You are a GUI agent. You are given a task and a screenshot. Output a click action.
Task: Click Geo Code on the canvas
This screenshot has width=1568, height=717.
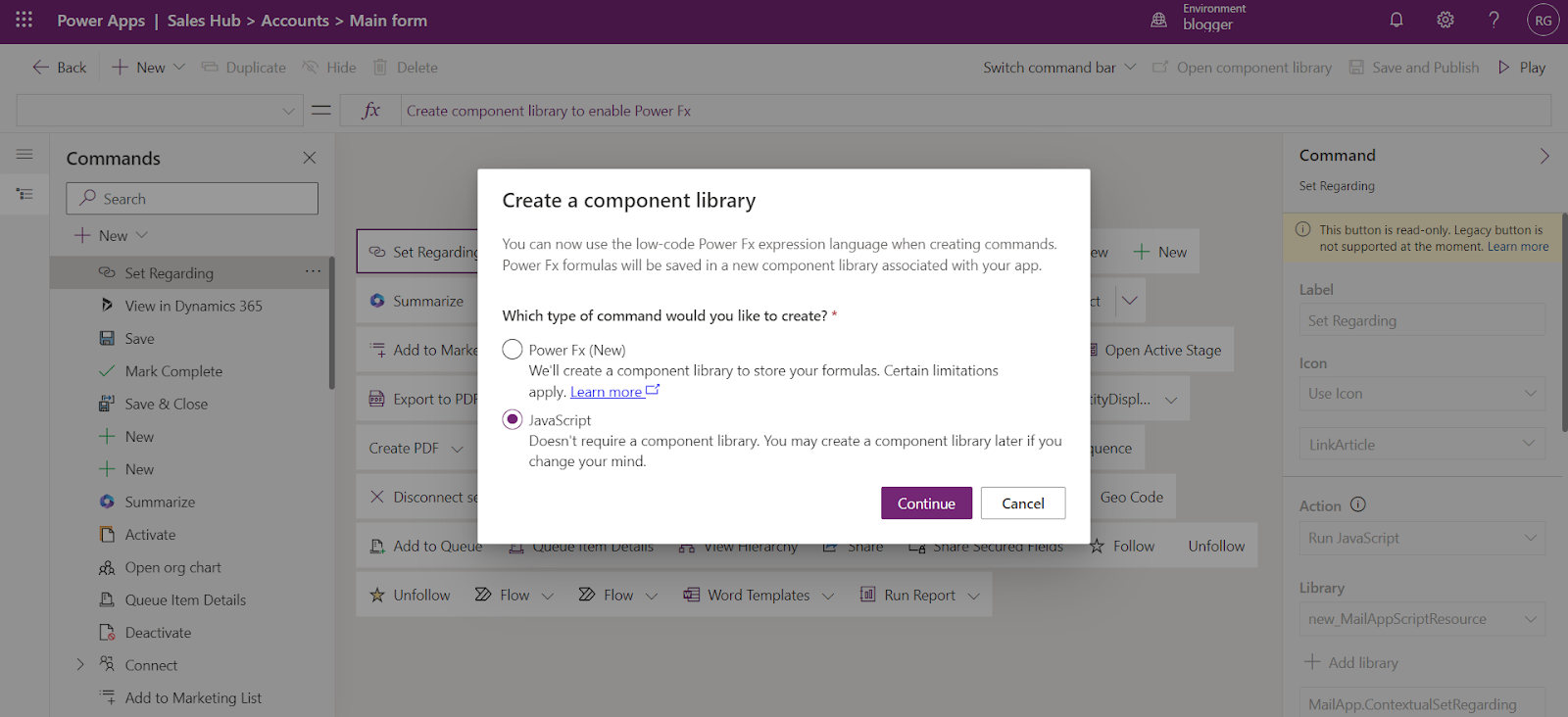click(1132, 497)
